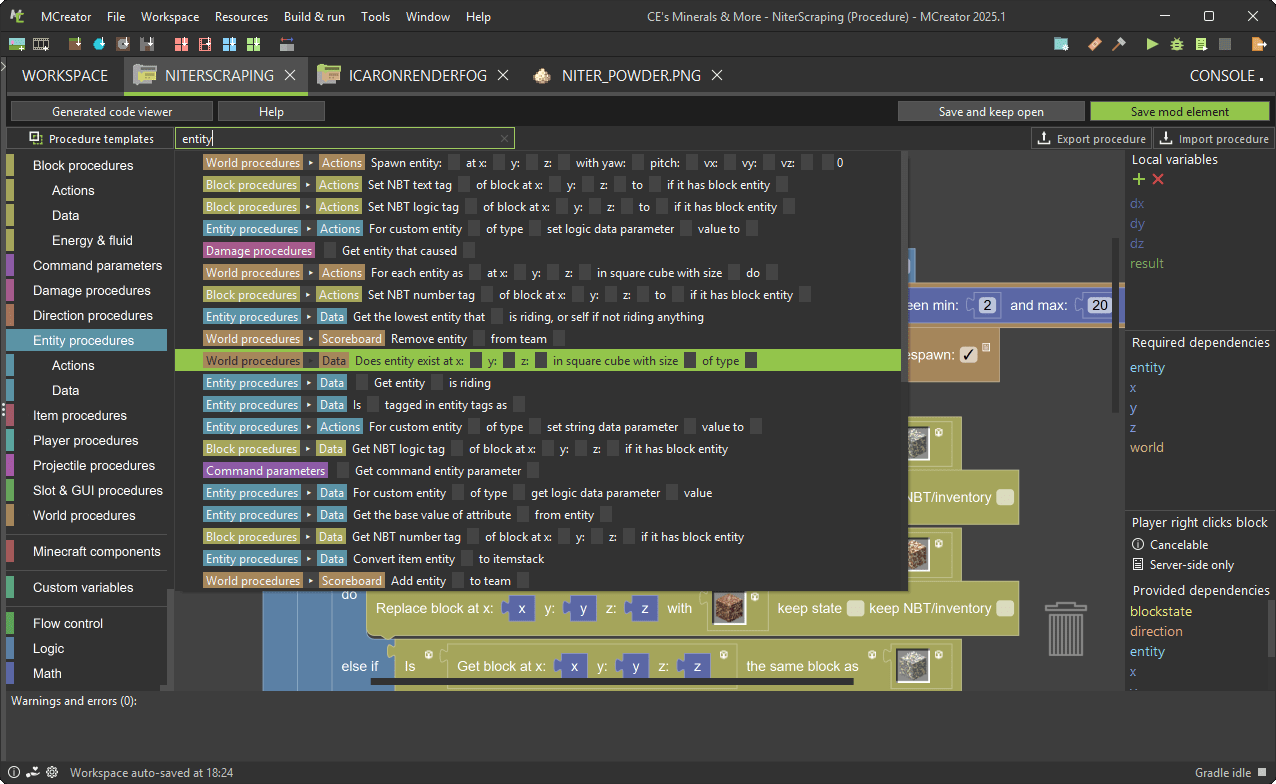Click Export procedure button
Screen dimensions: 1276x784
1091,138
